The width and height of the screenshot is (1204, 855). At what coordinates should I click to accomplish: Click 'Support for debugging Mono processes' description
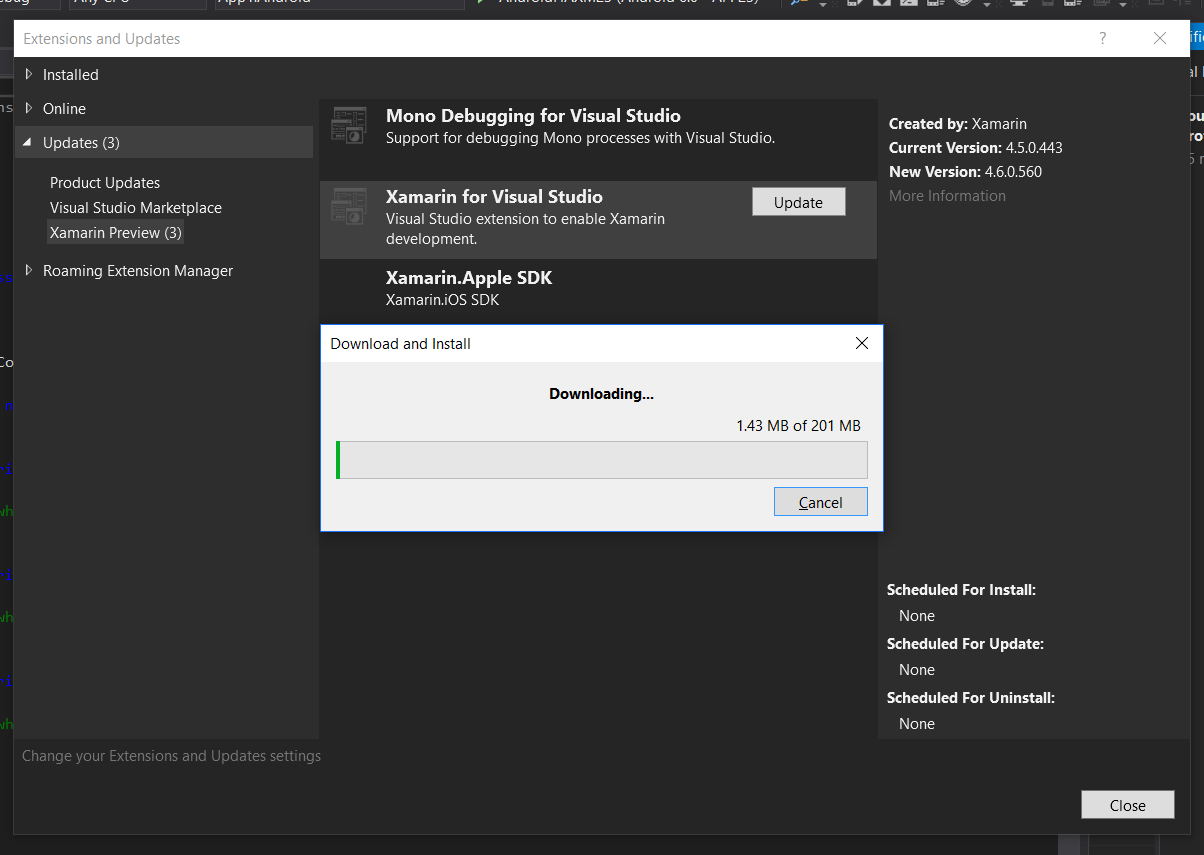[580, 138]
